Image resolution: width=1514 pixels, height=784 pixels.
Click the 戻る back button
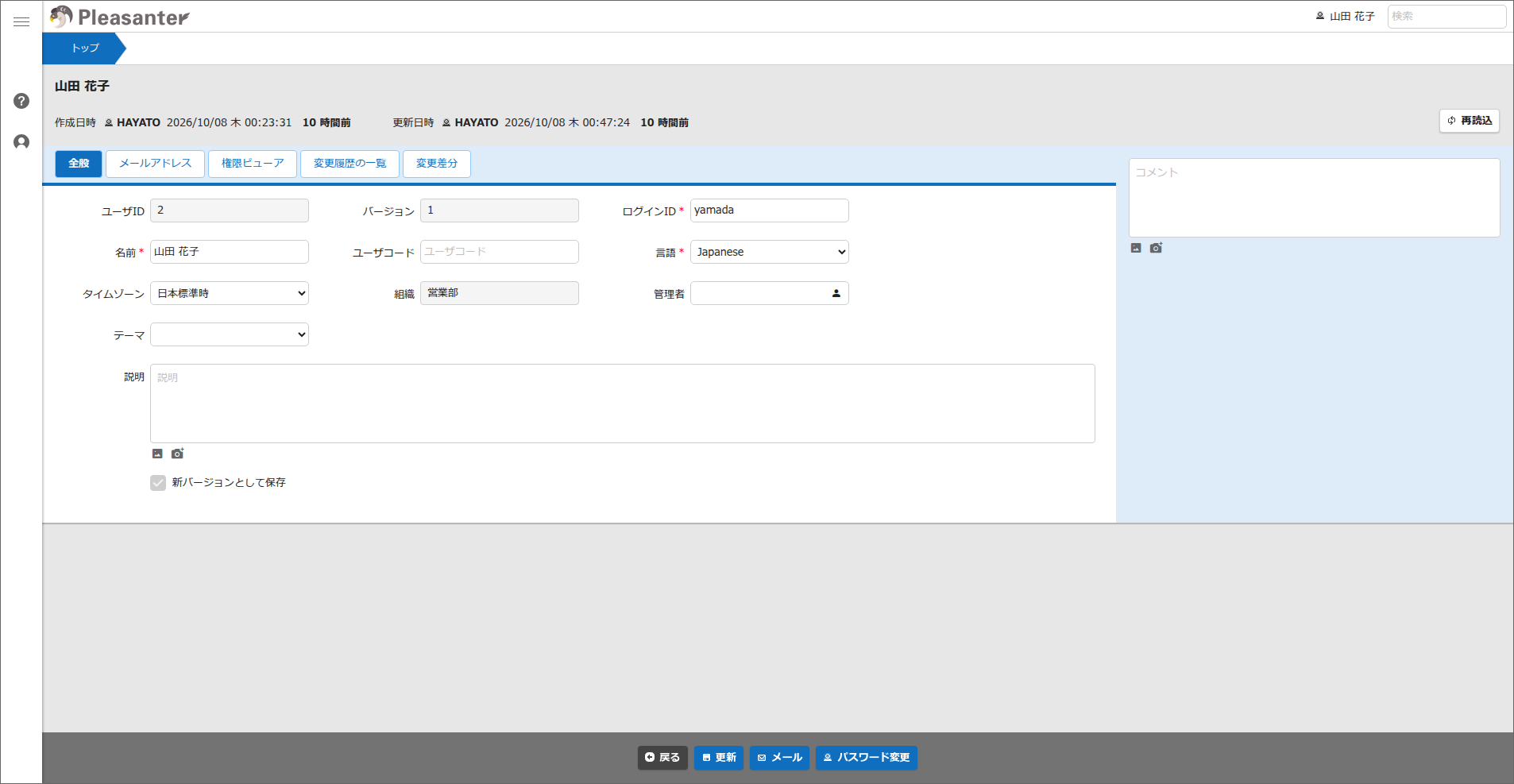(662, 758)
